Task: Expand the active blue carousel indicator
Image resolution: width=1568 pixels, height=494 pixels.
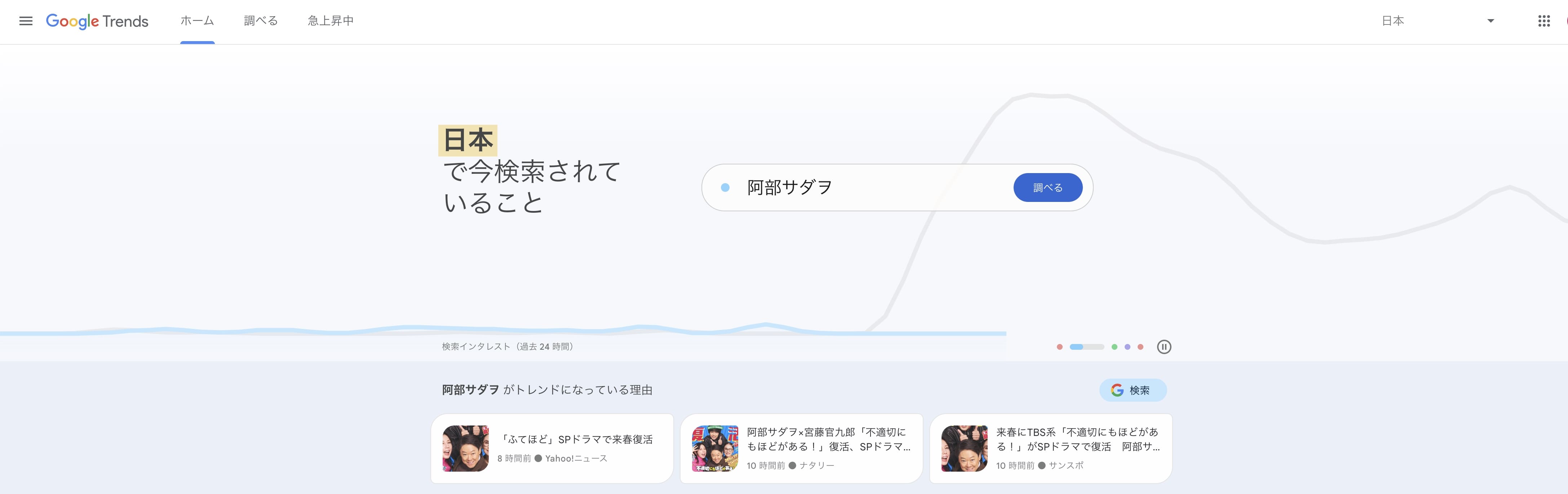Action: click(x=1087, y=347)
